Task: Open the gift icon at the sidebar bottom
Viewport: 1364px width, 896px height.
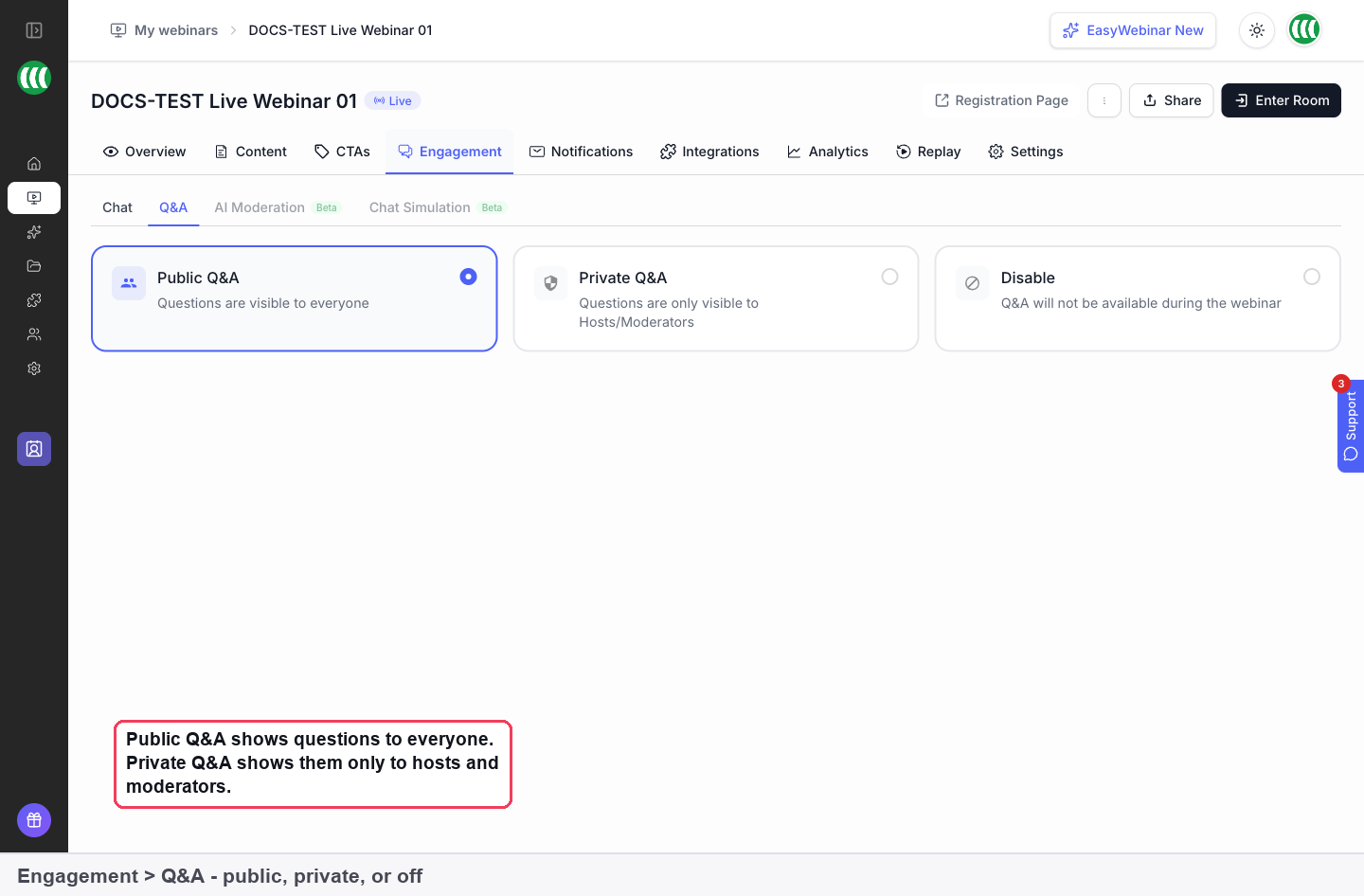Action: [x=34, y=820]
